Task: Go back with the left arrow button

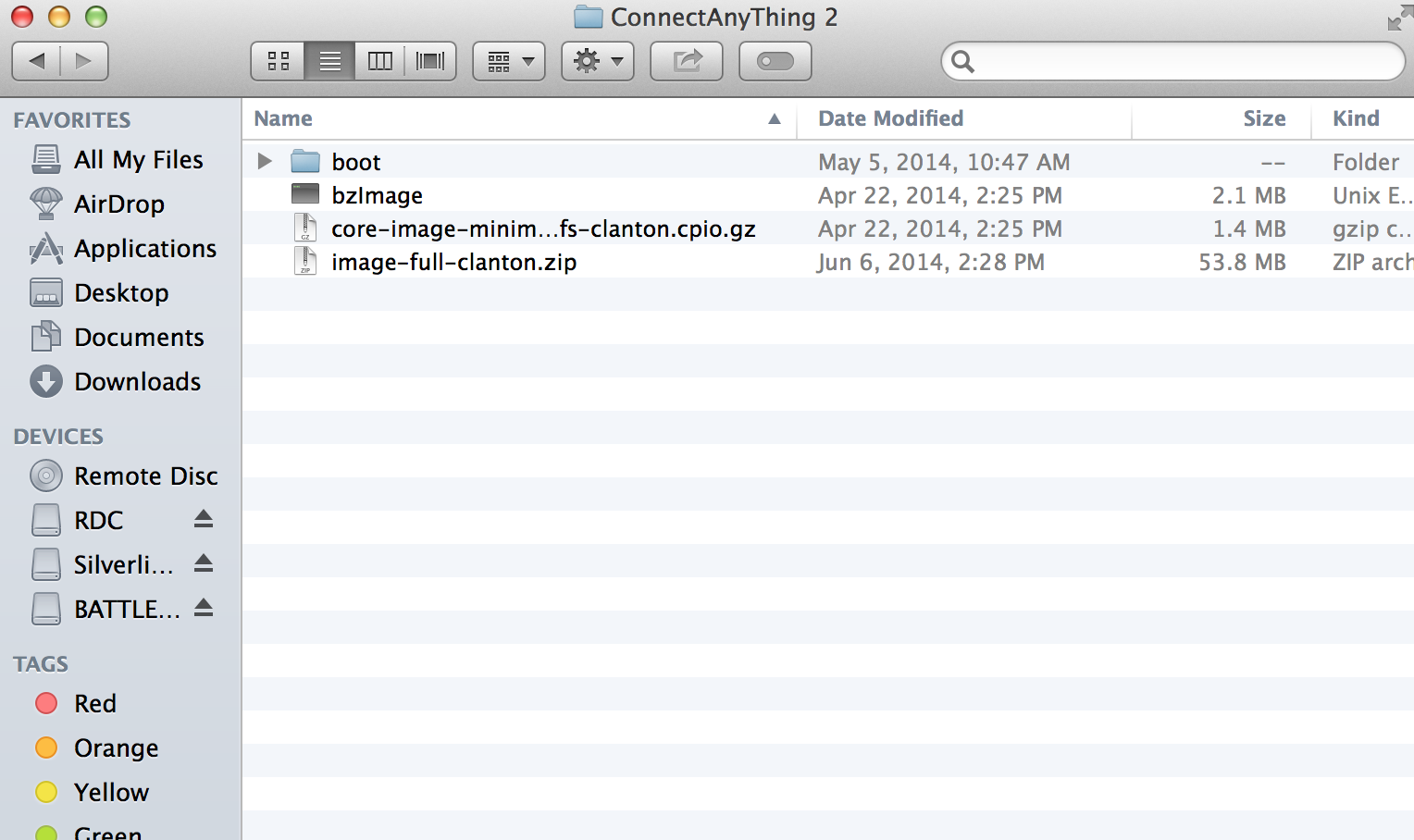Action: tap(37, 61)
